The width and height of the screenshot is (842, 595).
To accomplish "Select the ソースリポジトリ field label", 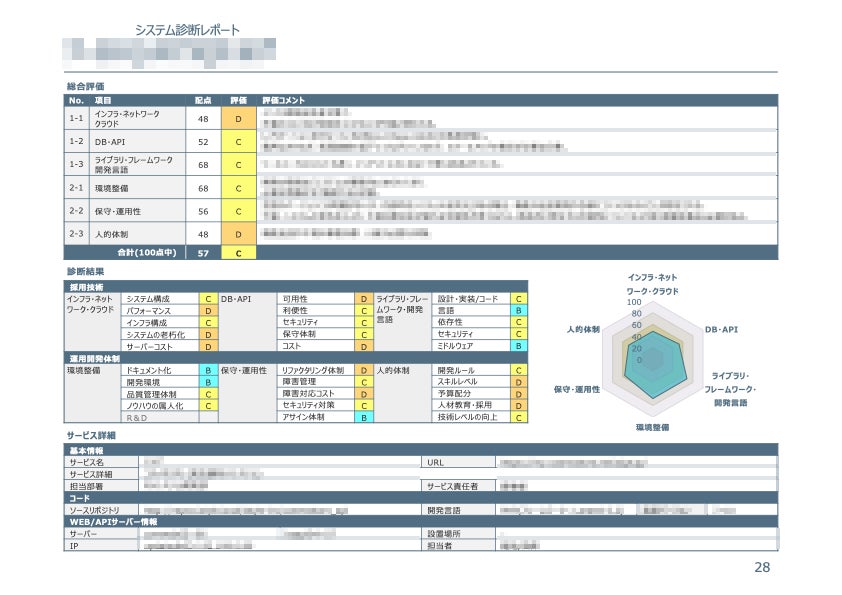I will coord(95,511).
